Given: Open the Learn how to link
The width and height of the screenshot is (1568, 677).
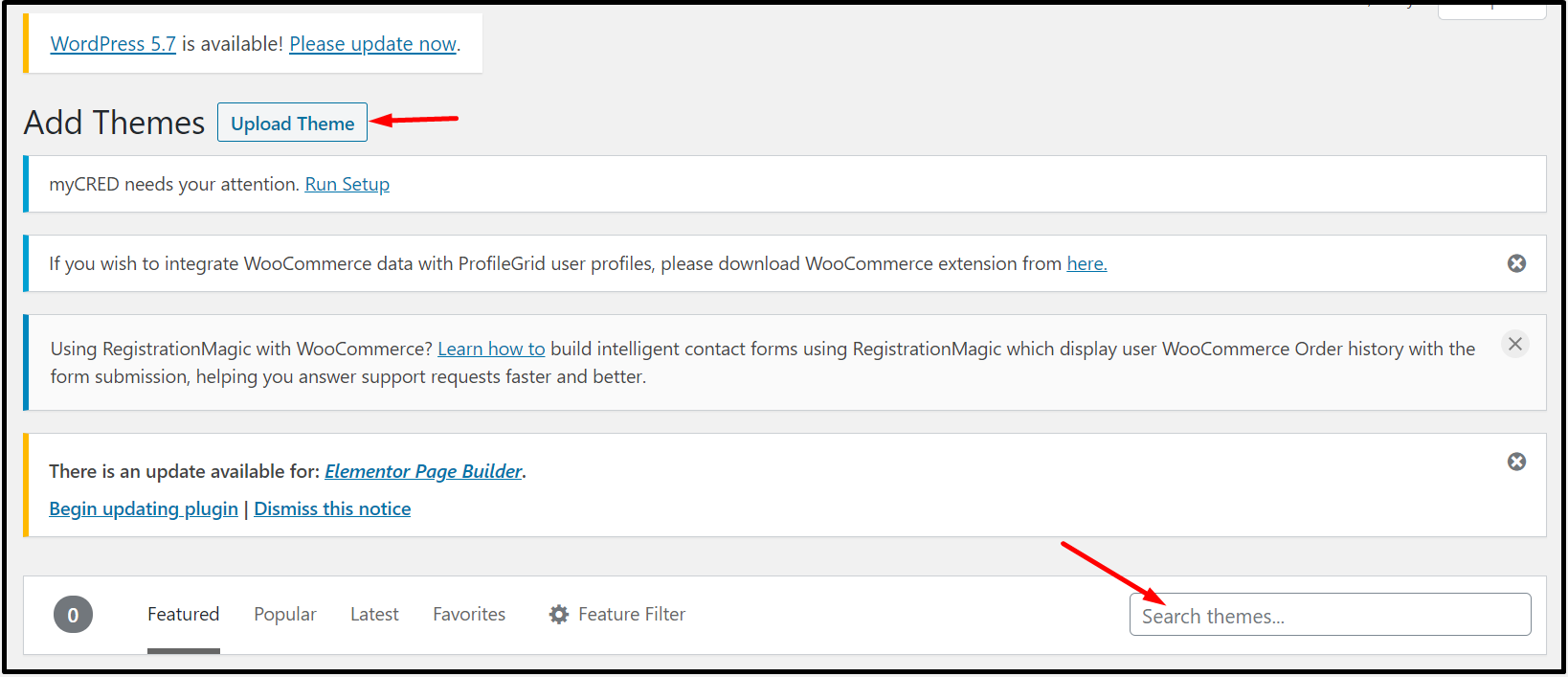Looking at the screenshot, I should [x=491, y=349].
